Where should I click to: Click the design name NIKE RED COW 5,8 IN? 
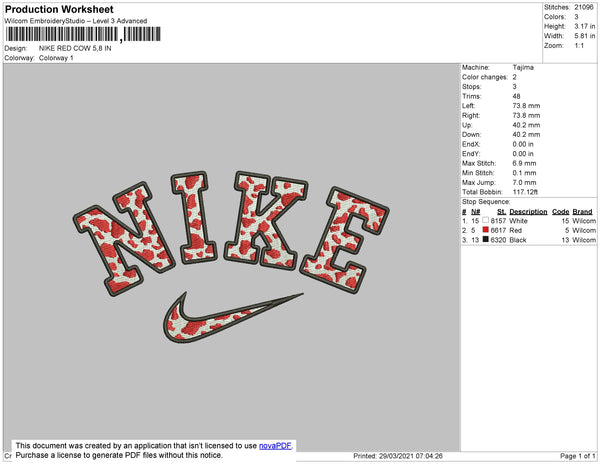[x=75, y=48]
